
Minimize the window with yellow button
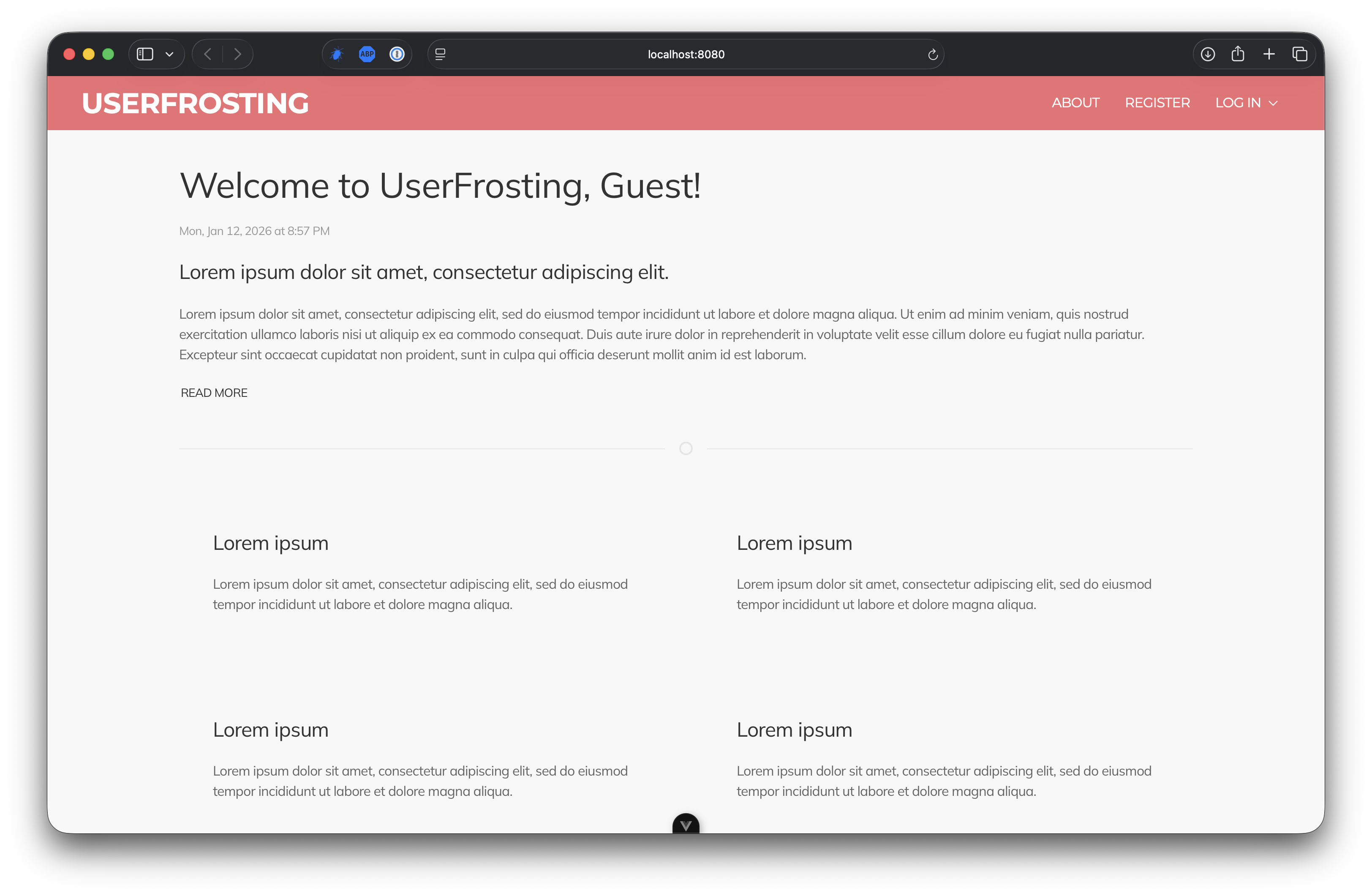click(89, 54)
